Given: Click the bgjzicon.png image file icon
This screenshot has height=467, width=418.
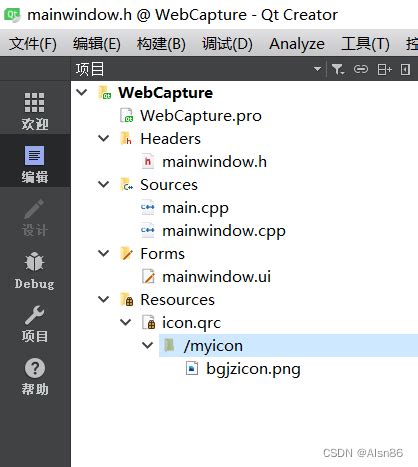Looking at the screenshot, I should [192, 368].
